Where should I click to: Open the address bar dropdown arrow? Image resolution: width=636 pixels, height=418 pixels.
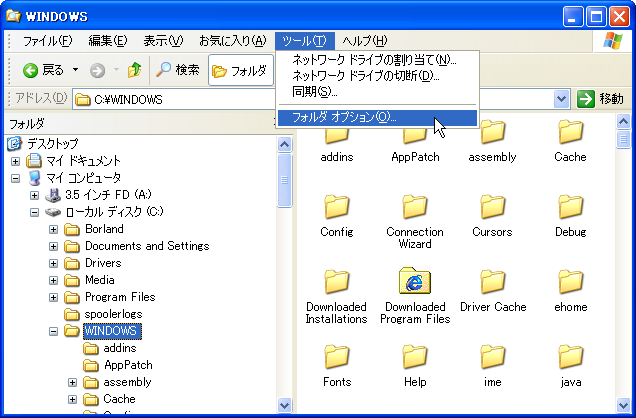point(565,99)
